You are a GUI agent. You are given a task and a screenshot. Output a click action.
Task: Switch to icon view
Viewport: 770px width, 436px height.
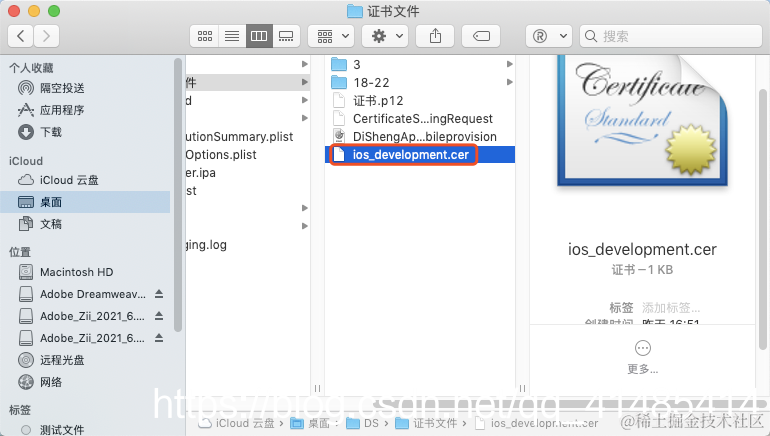click(204, 36)
